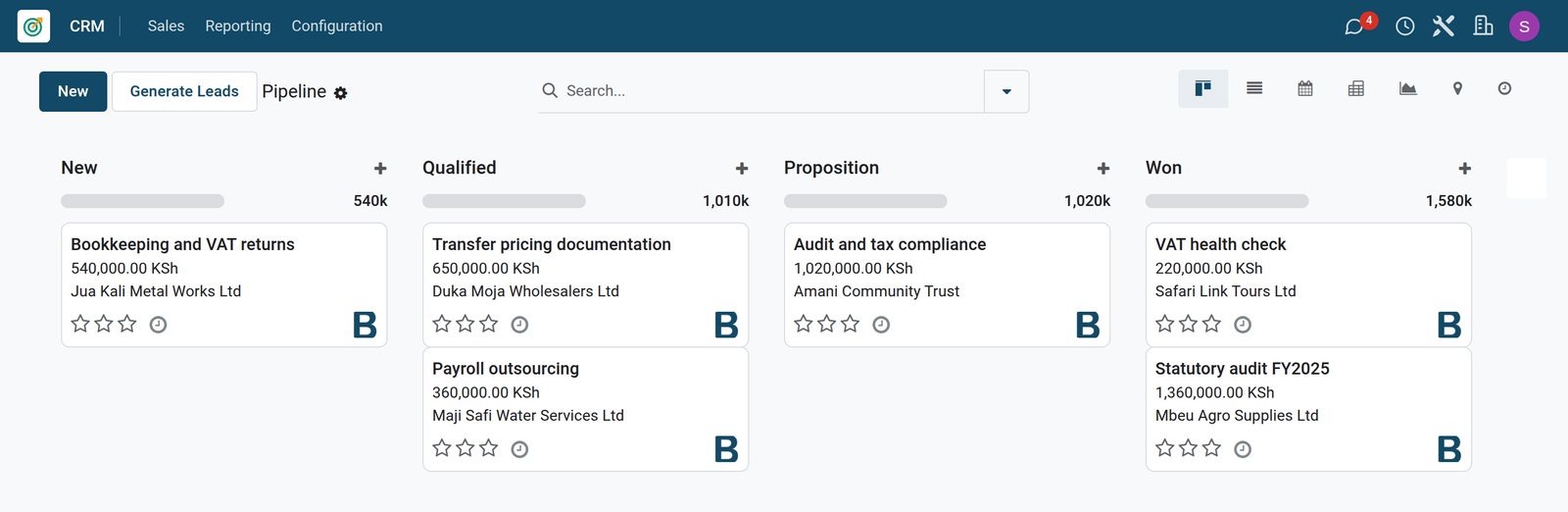Set first priority star on Bookkeeping and VAT returns
This screenshot has height=512, width=1568.
tap(80, 324)
